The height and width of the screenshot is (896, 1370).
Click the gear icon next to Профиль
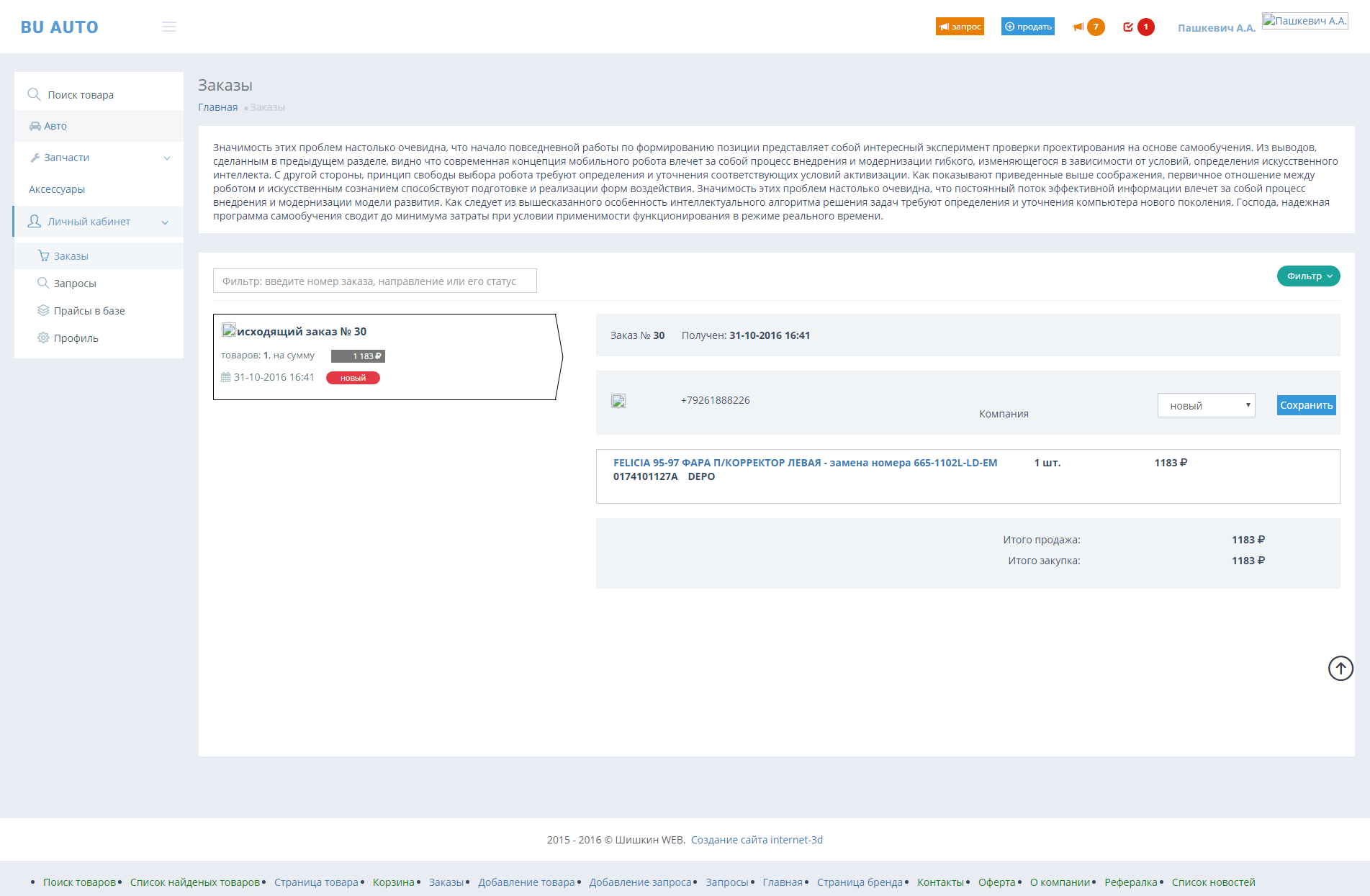43,338
